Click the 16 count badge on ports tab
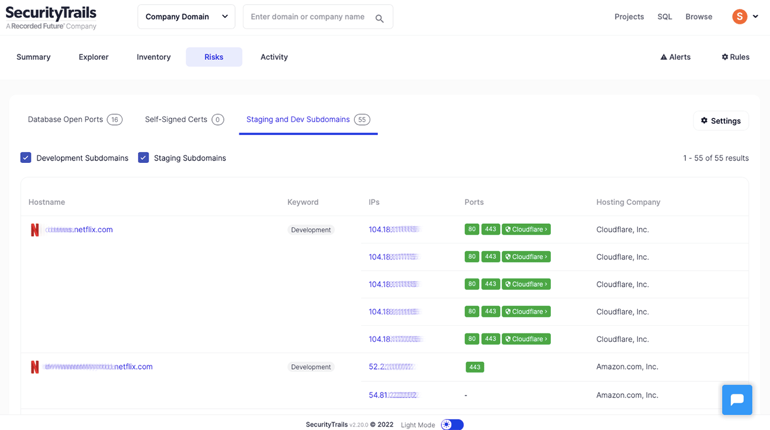Viewport: 770px width, 430px height. 115,120
